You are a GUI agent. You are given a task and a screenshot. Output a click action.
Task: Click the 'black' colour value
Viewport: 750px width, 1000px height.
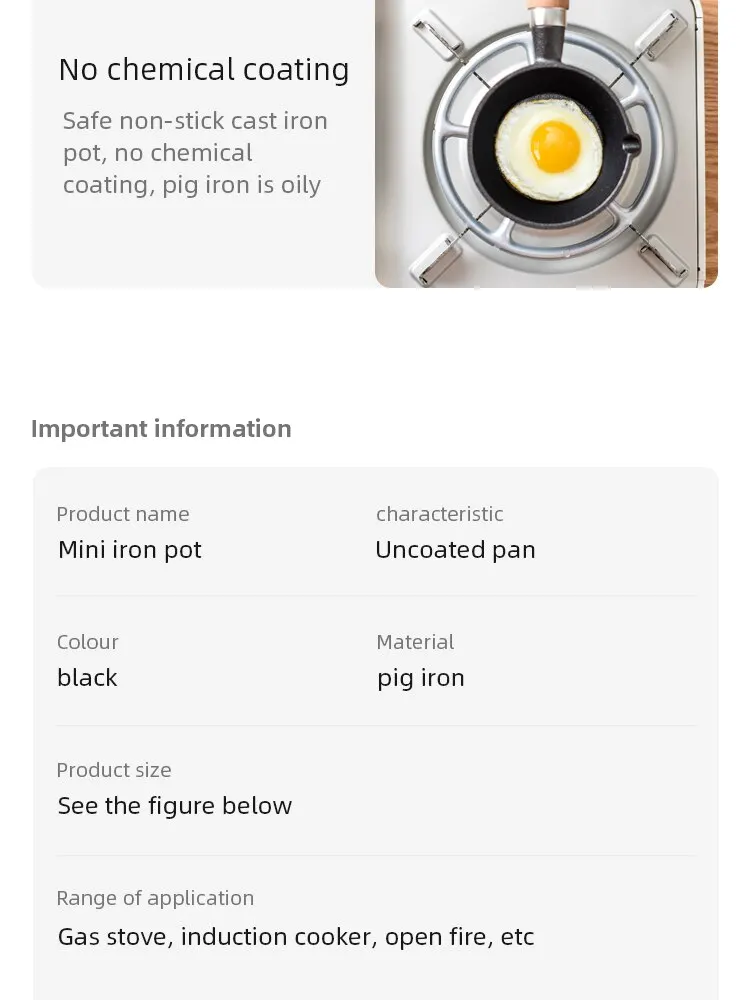pyautogui.click(x=87, y=677)
